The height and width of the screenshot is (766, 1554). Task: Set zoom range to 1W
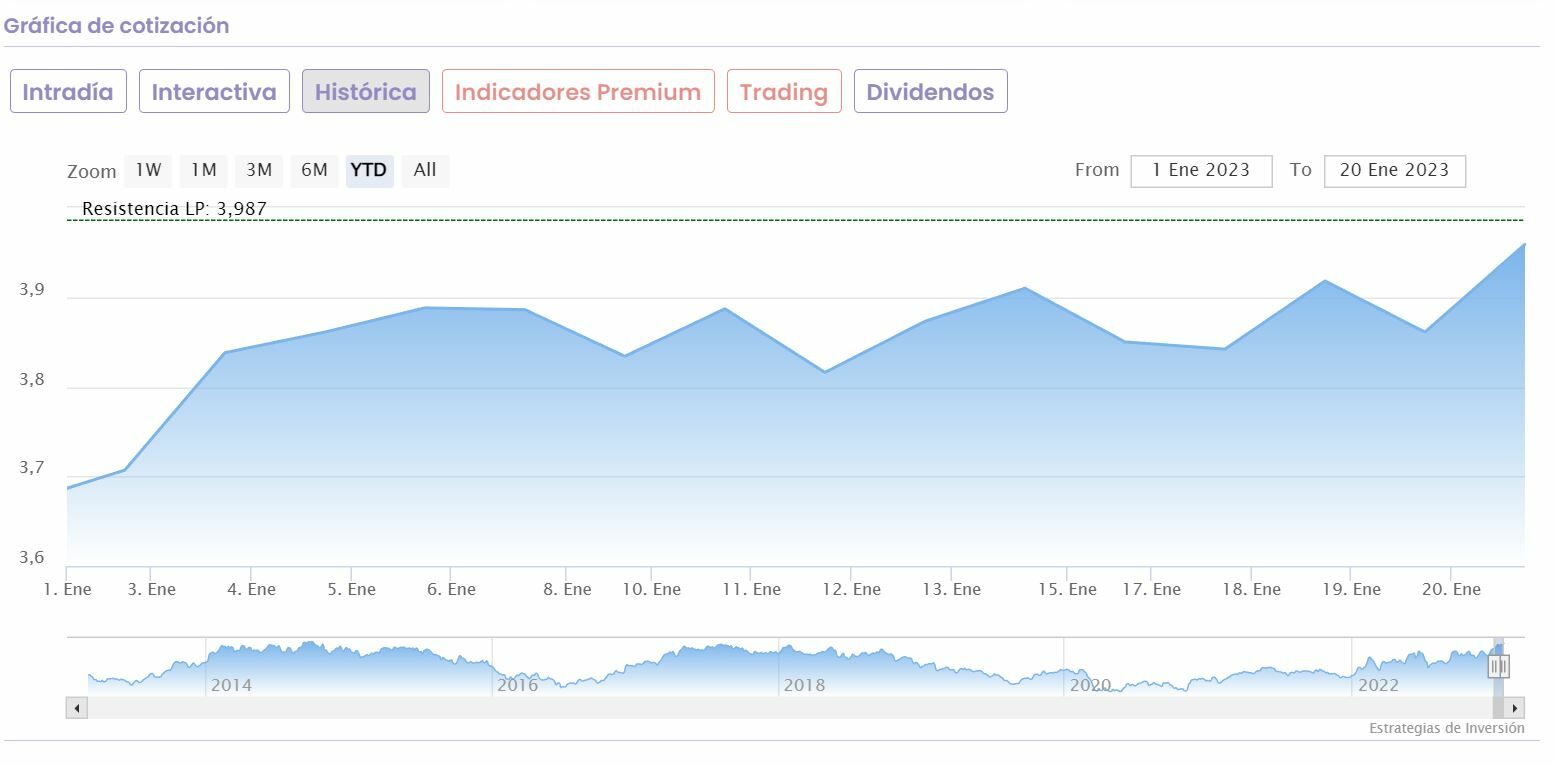click(x=148, y=171)
